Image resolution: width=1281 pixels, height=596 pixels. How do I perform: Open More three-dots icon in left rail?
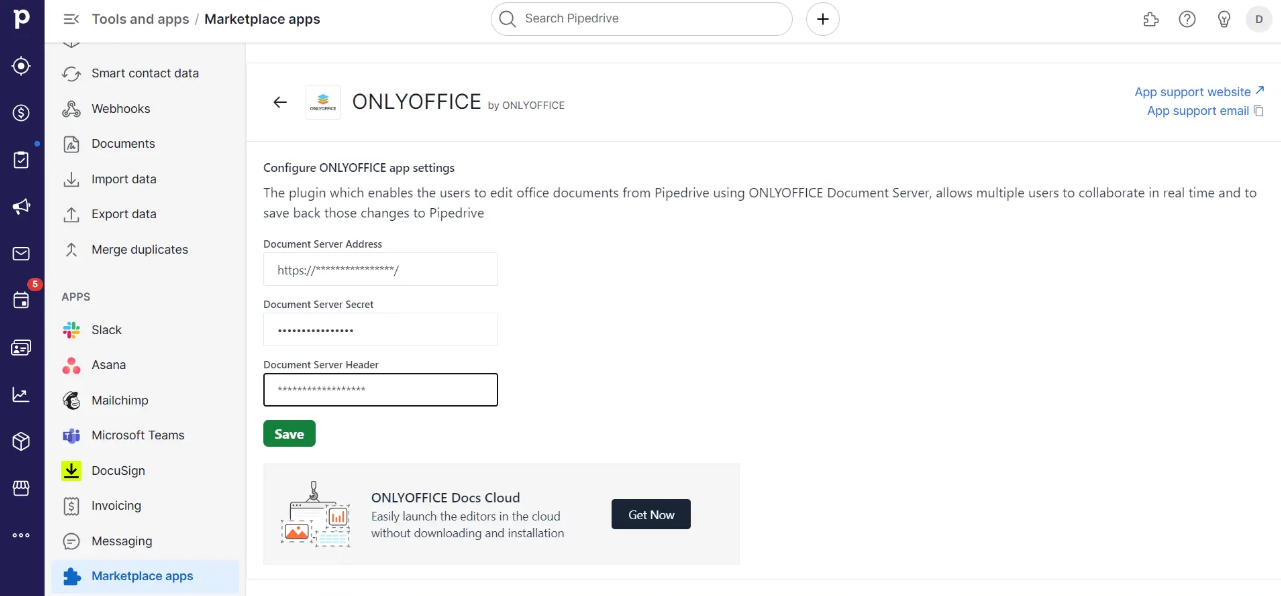point(21,535)
